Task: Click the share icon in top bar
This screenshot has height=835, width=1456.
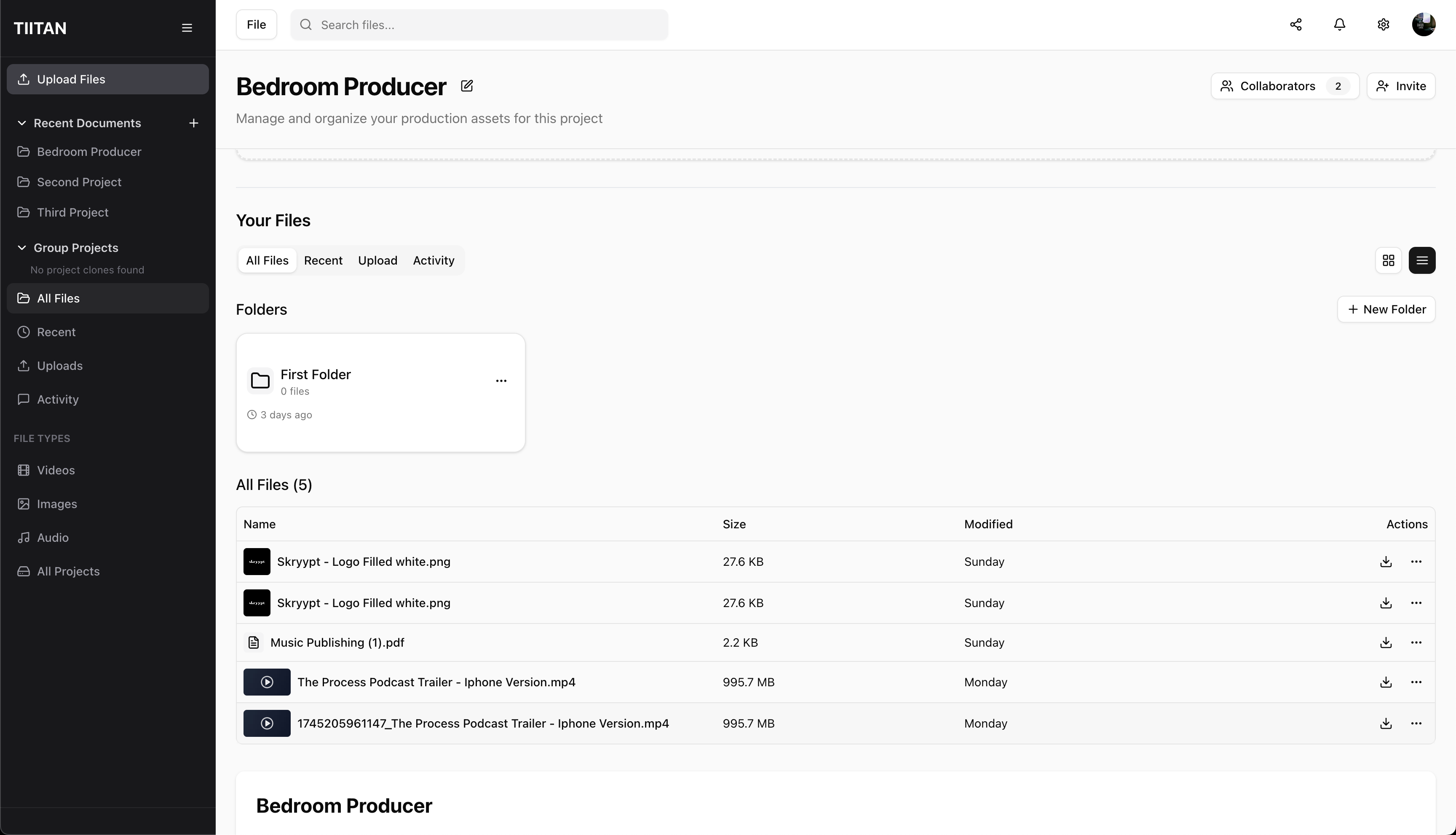Action: point(1295,25)
